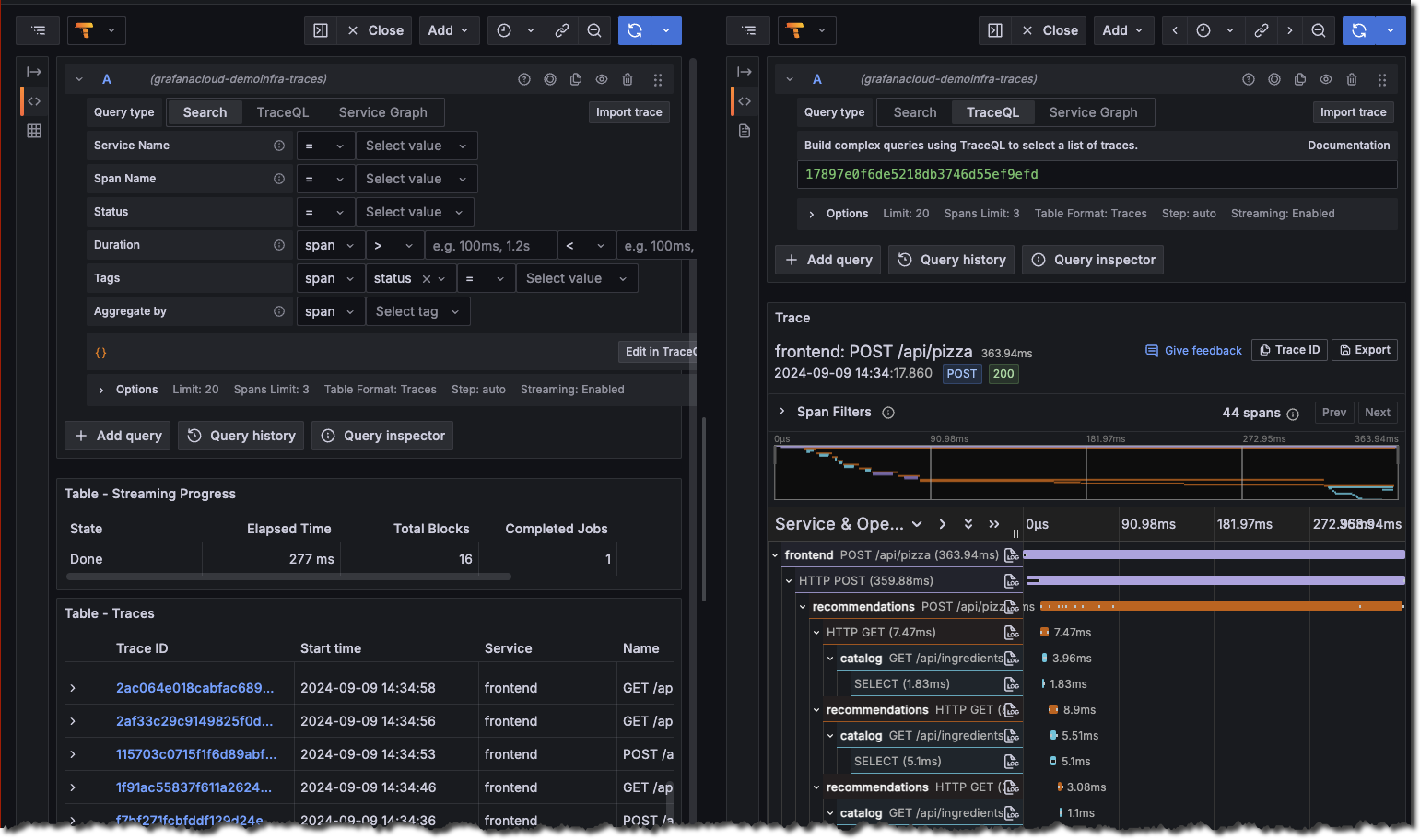Duplicate the left query with the copy icon
Screen dimensions: 1420x840
coord(576,79)
